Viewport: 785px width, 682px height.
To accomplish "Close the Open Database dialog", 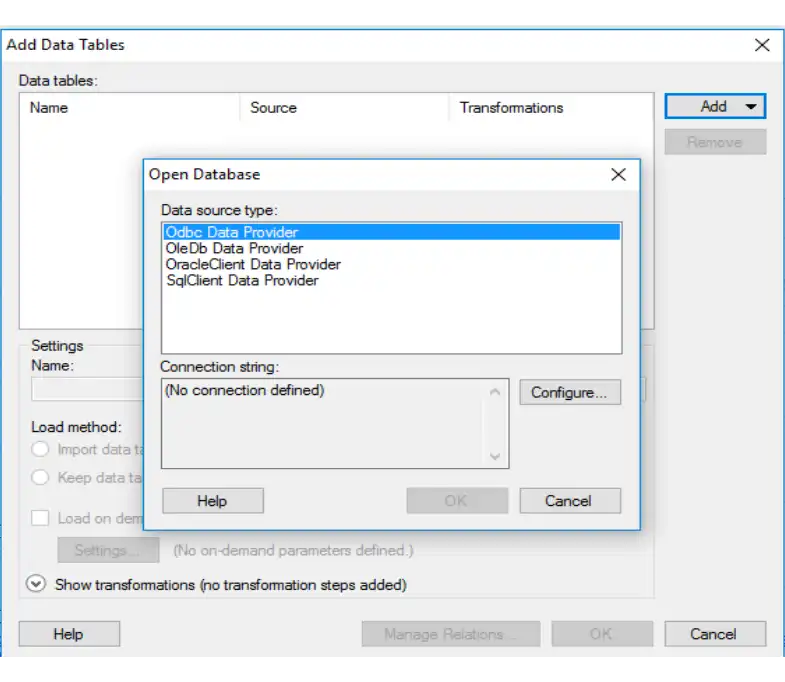I will coord(618,174).
